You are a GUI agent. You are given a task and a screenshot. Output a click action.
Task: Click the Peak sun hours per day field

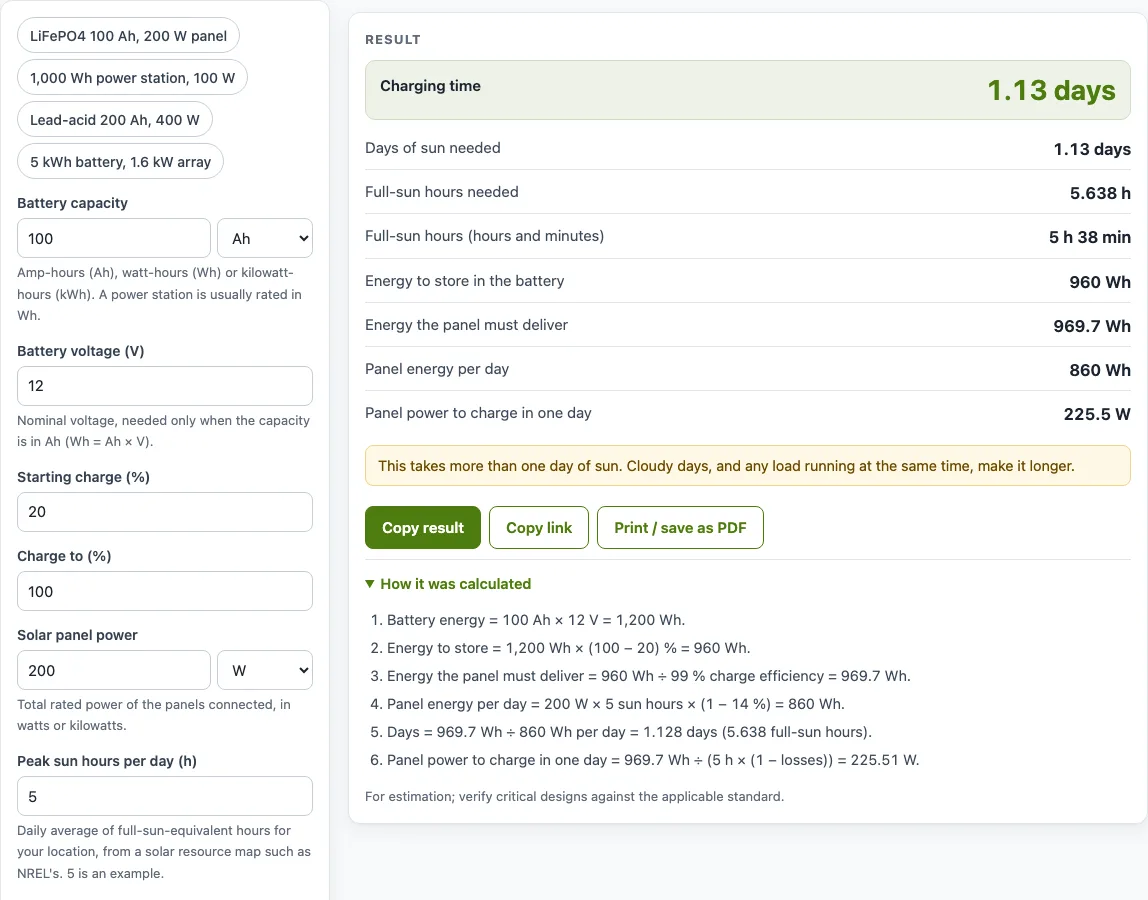pos(165,796)
